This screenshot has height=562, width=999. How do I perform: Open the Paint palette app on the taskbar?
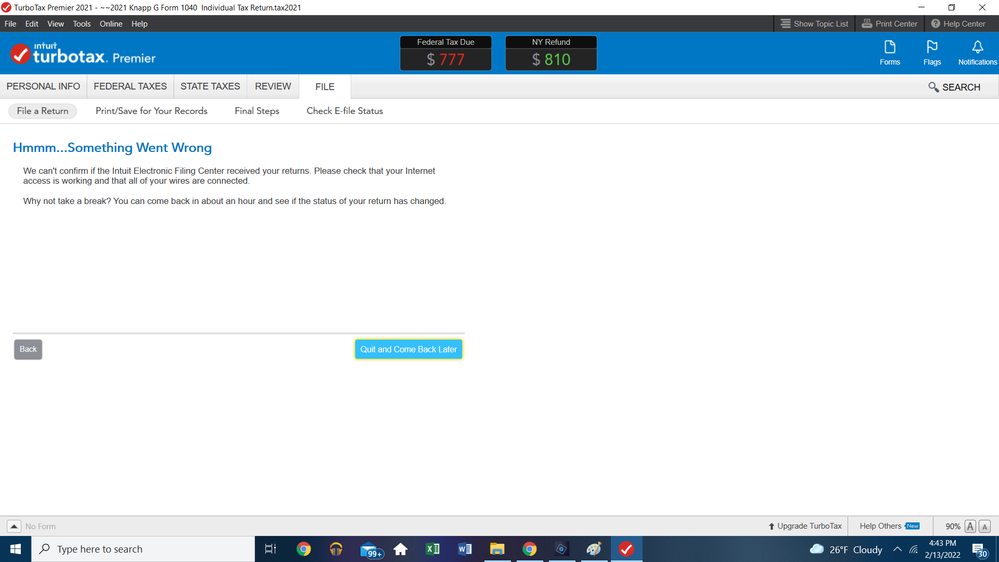pyautogui.click(x=594, y=549)
